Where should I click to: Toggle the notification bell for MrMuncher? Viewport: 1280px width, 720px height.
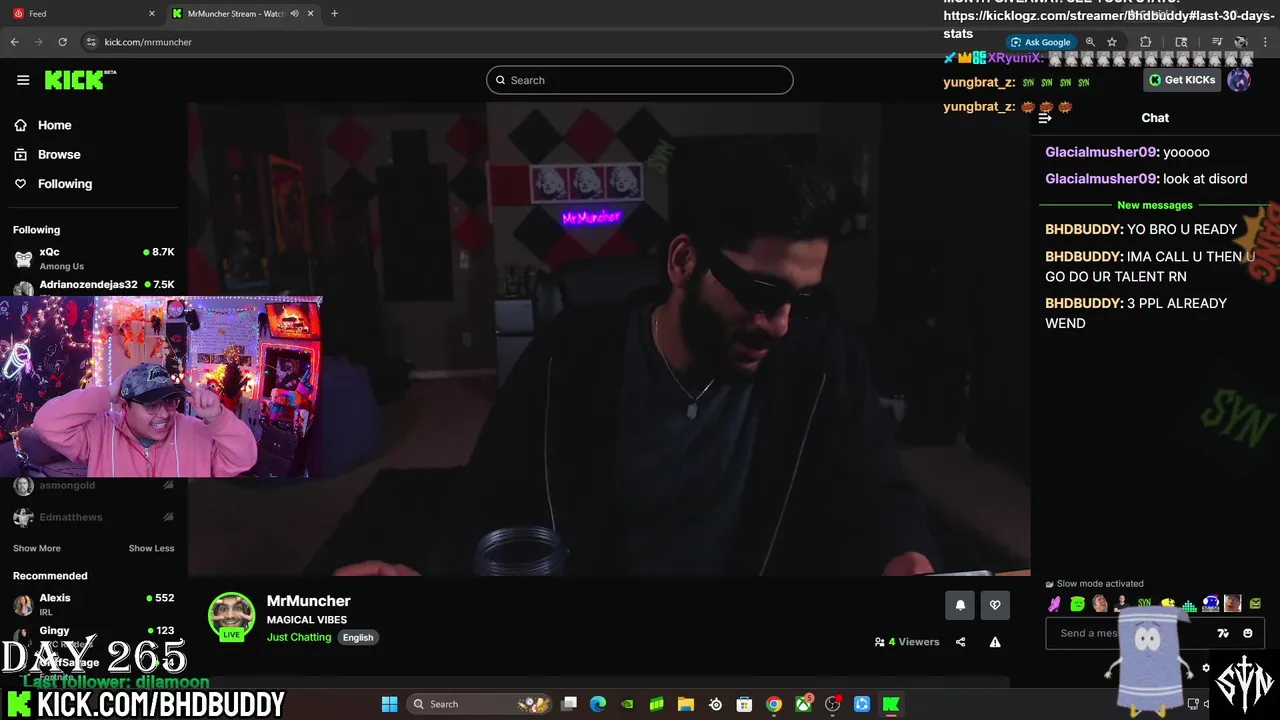[960, 605]
